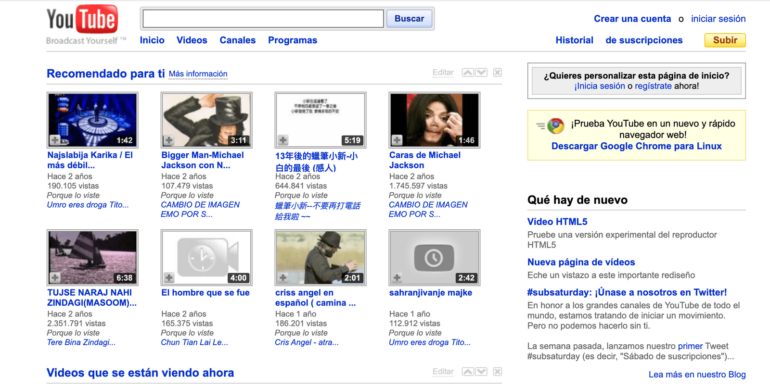Click plus icon on TUJSE NARAJ NAHI thumbnail

click(55, 278)
